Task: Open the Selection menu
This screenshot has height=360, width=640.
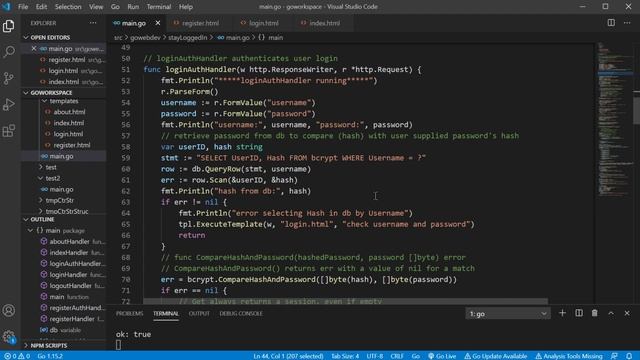Action: tap(68, 7)
